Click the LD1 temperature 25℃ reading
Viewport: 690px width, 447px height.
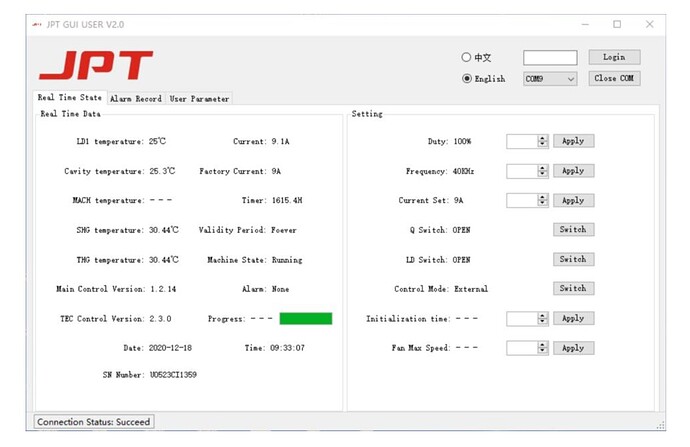click(157, 141)
